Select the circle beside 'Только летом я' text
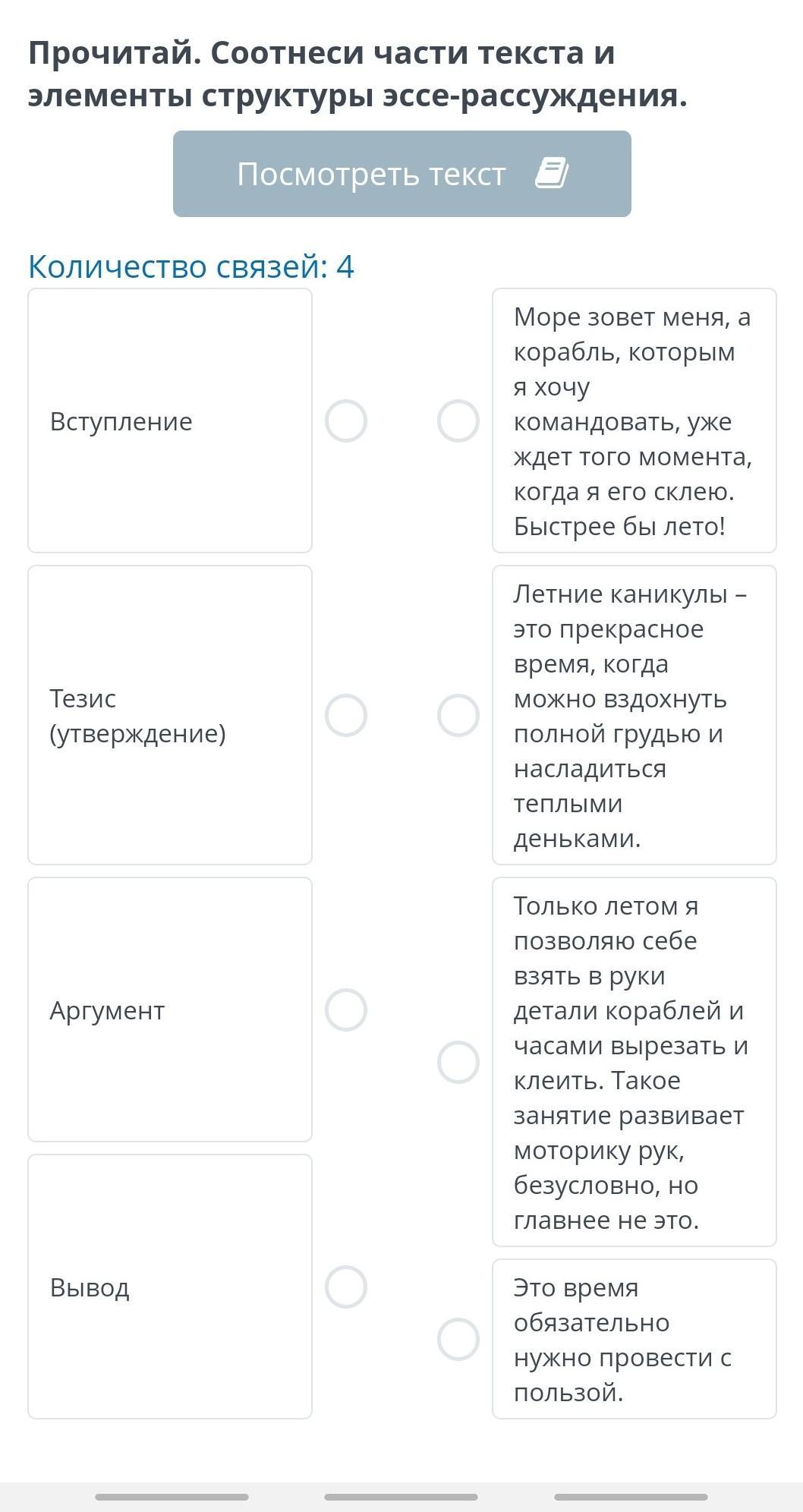The height and width of the screenshot is (1512, 803). [x=458, y=1062]
